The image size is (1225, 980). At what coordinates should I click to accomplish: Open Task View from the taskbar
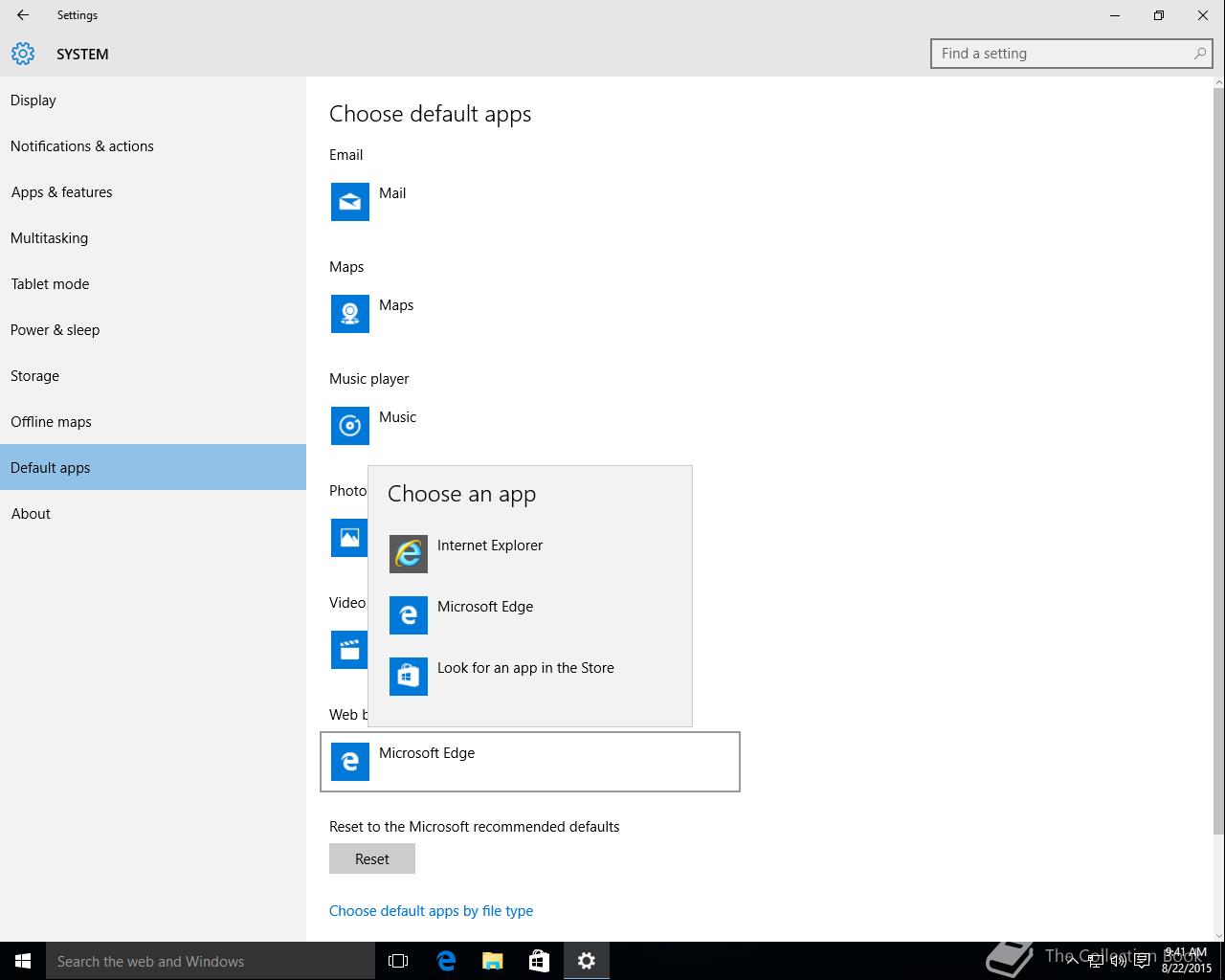[x=398, y=961]
